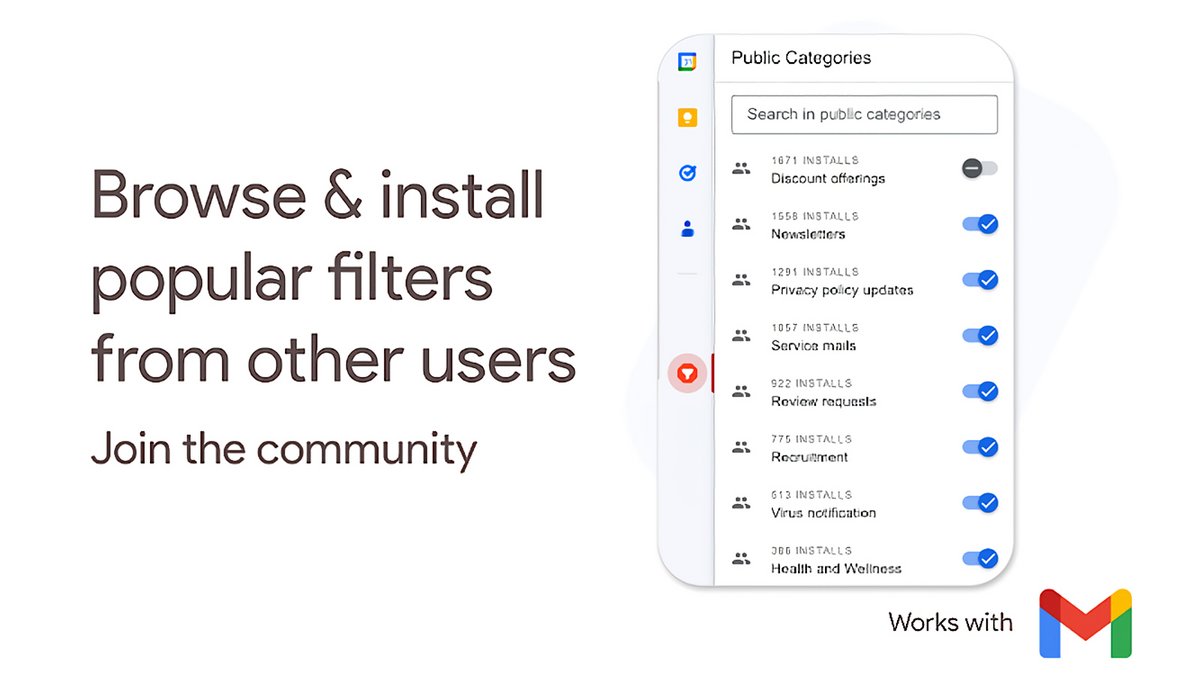Screen dimensions: 1200x675
Task: Click the people icon beside Recruitment
Action: pos(741,447)
